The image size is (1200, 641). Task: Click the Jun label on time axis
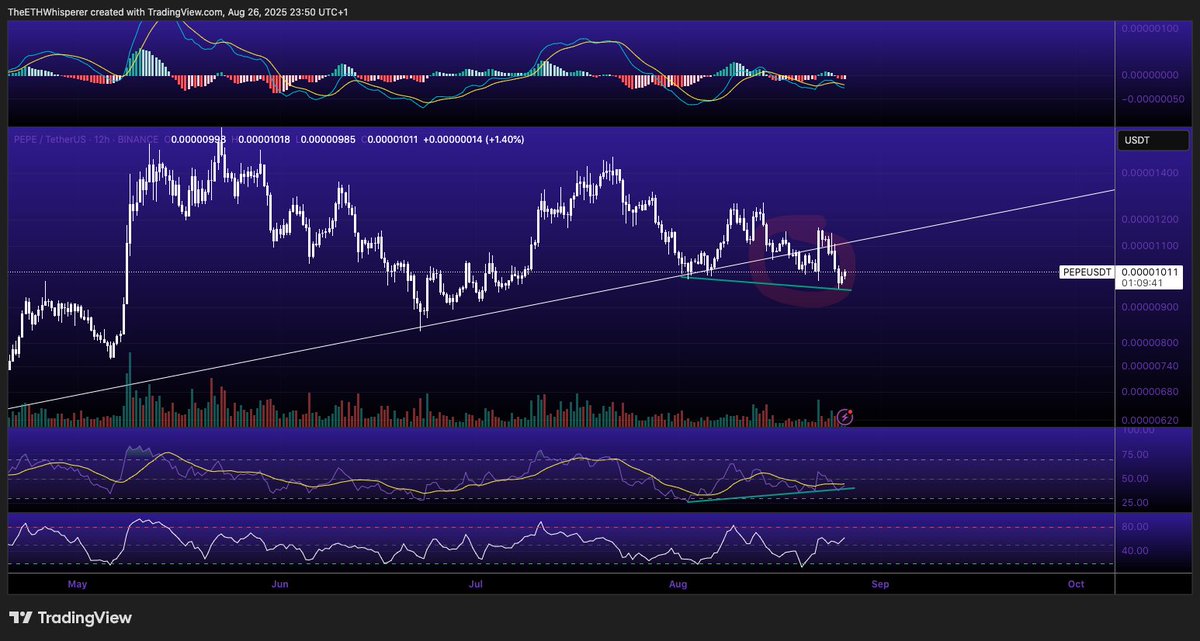coord(281,584)
